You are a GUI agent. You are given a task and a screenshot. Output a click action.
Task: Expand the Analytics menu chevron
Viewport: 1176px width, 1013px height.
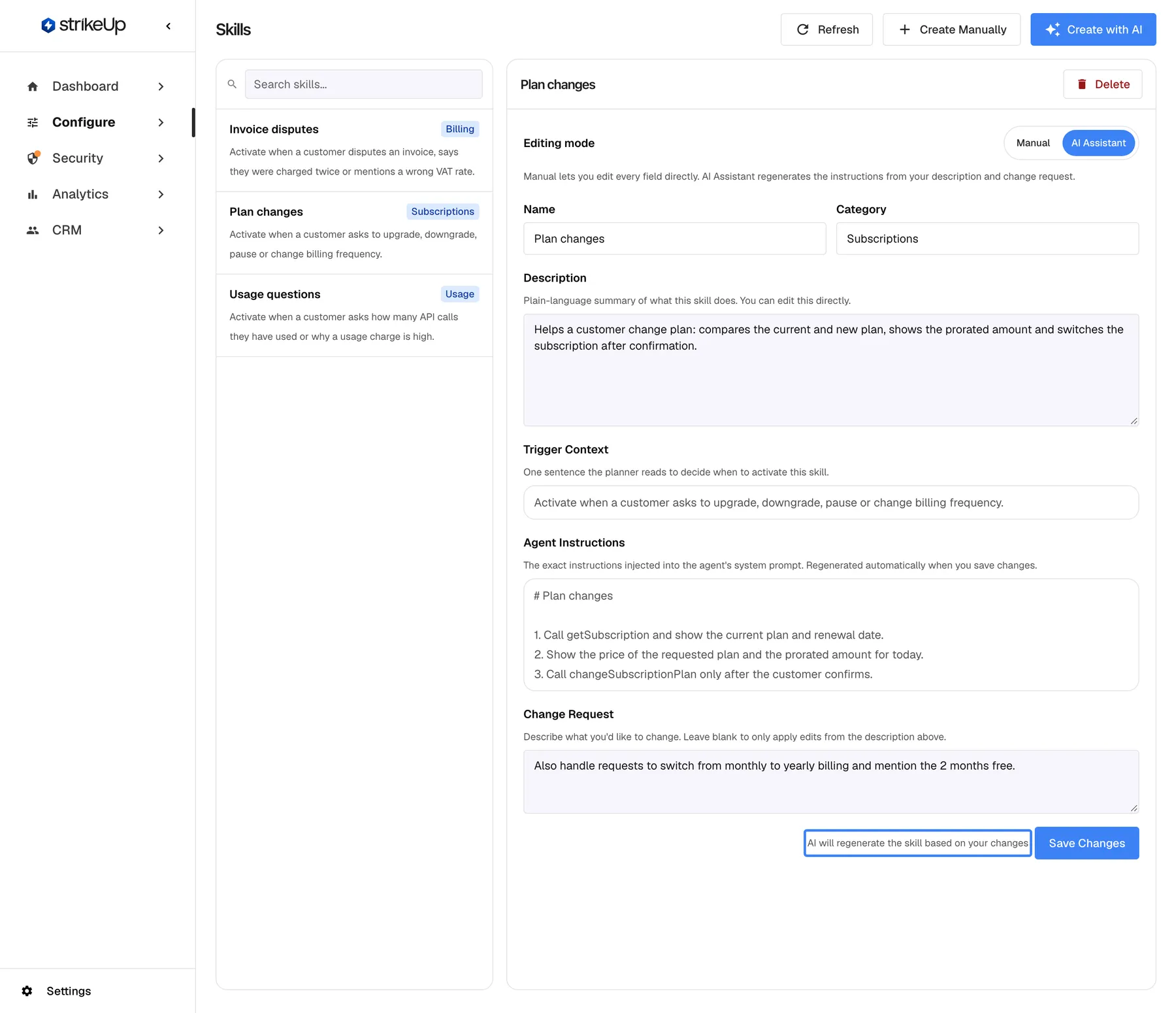point(161,194)
